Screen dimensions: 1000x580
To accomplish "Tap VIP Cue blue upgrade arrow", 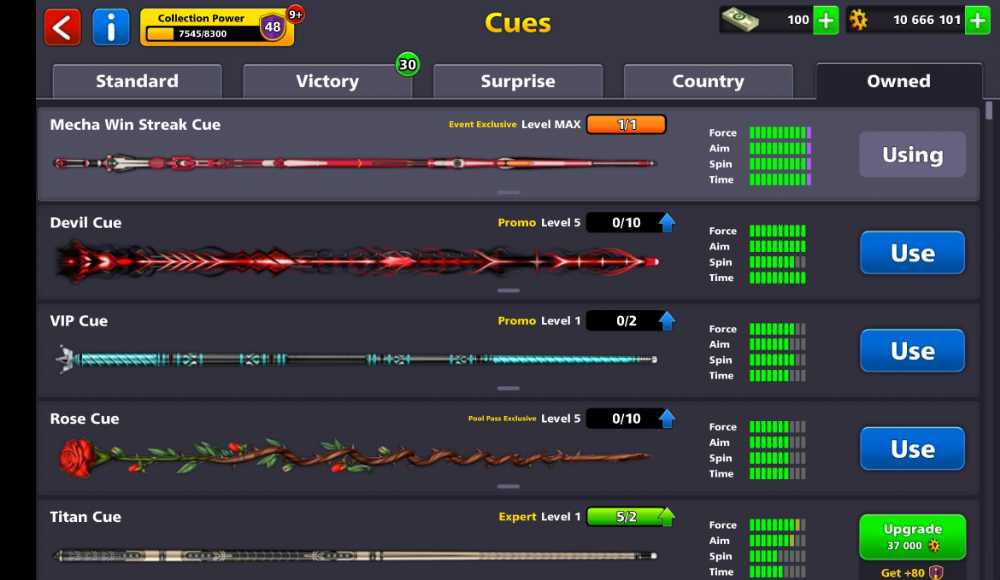I will pyautogui.click(x=667, y=321).
